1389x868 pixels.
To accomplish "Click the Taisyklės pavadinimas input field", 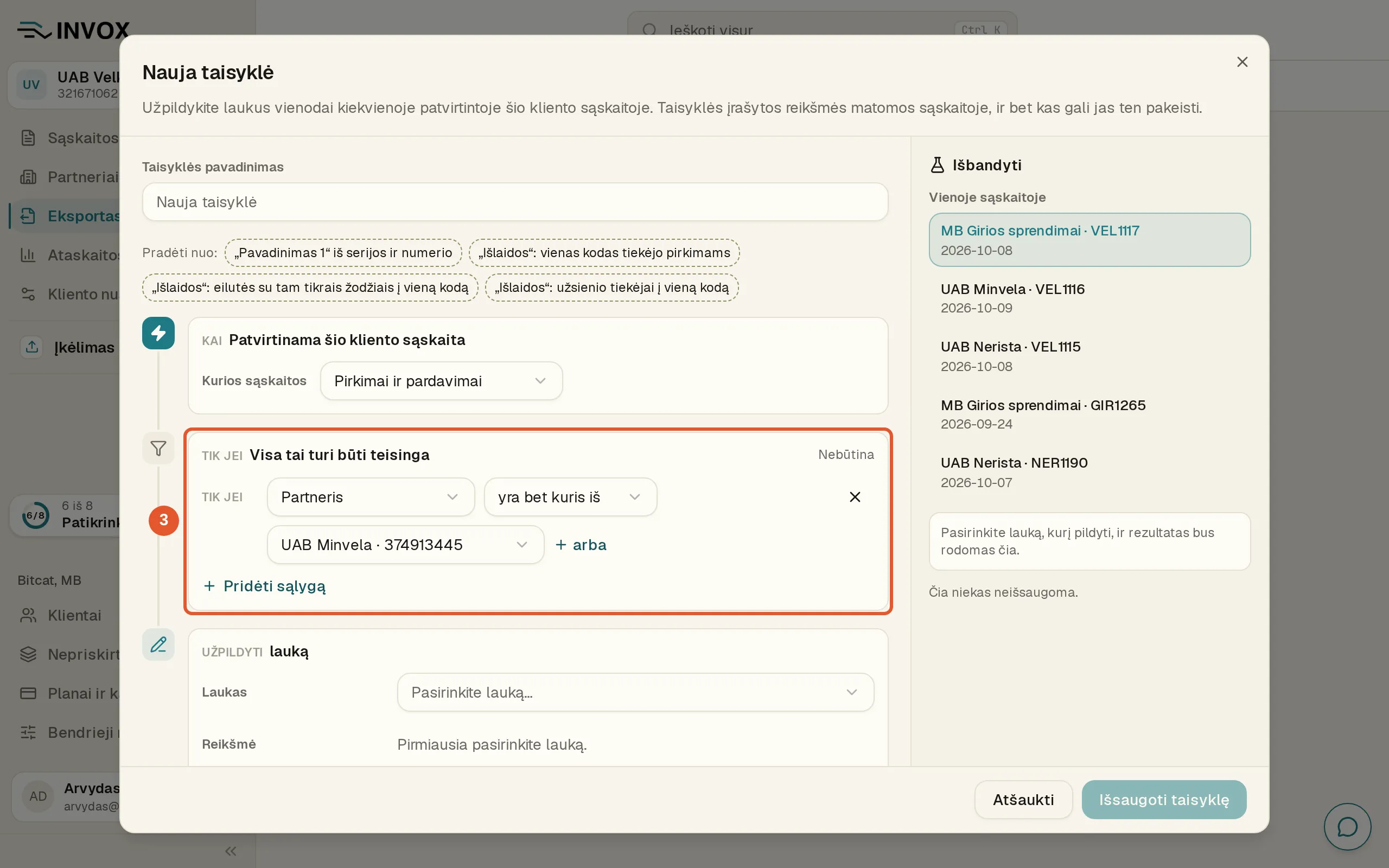I will 515,202.
